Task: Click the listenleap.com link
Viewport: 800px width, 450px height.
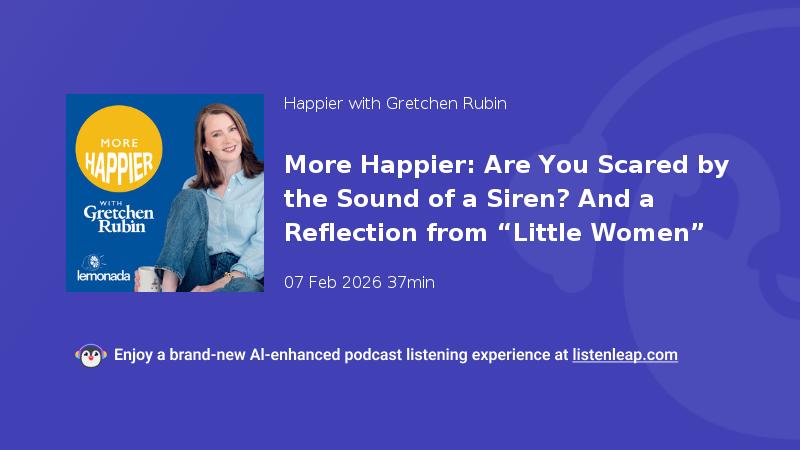Action: pyautogui.click(x=624, y=355)
